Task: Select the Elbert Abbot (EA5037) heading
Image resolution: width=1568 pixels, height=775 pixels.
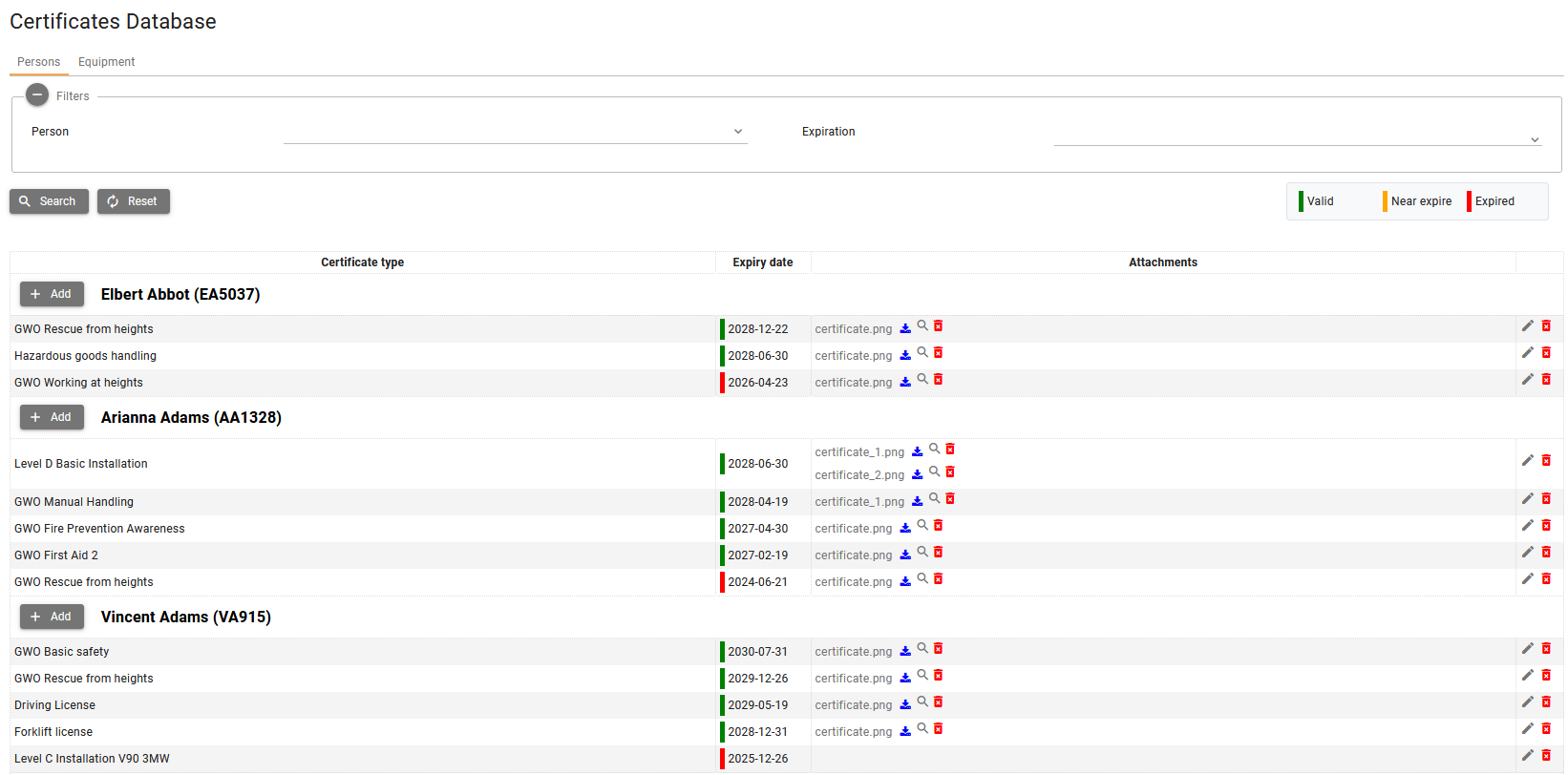Action: click(x=180, y=294)
